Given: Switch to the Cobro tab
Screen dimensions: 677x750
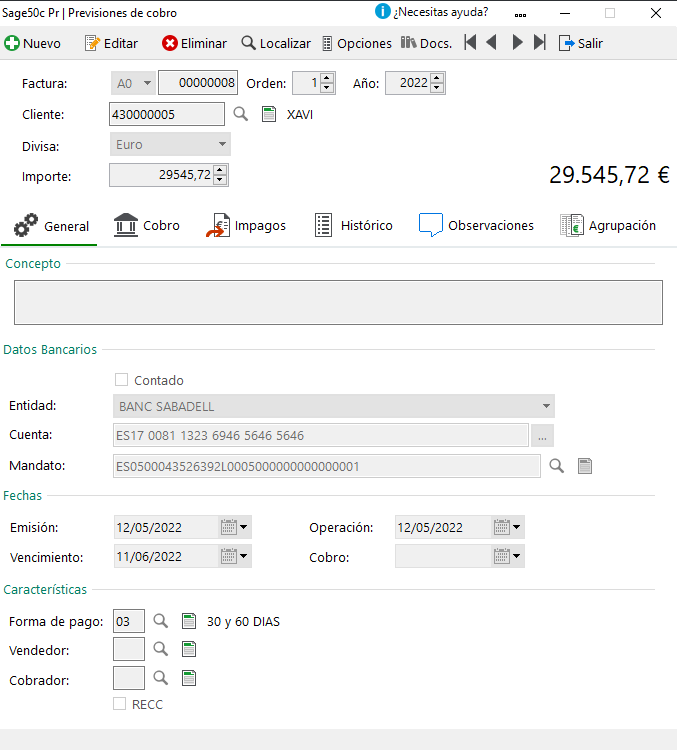Looking at the screenshot, I should [147, 225].
